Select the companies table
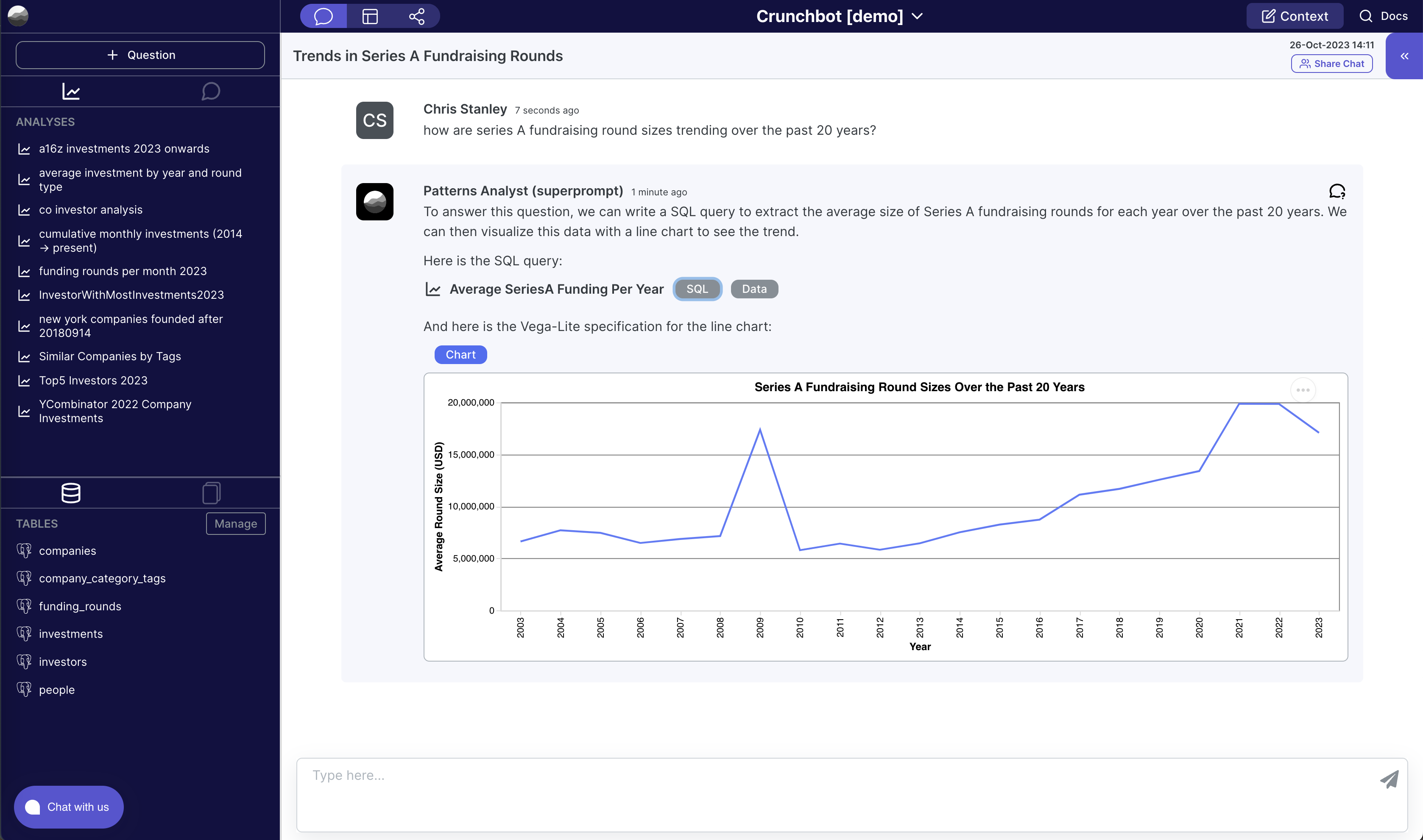 (x=67, y=551)
